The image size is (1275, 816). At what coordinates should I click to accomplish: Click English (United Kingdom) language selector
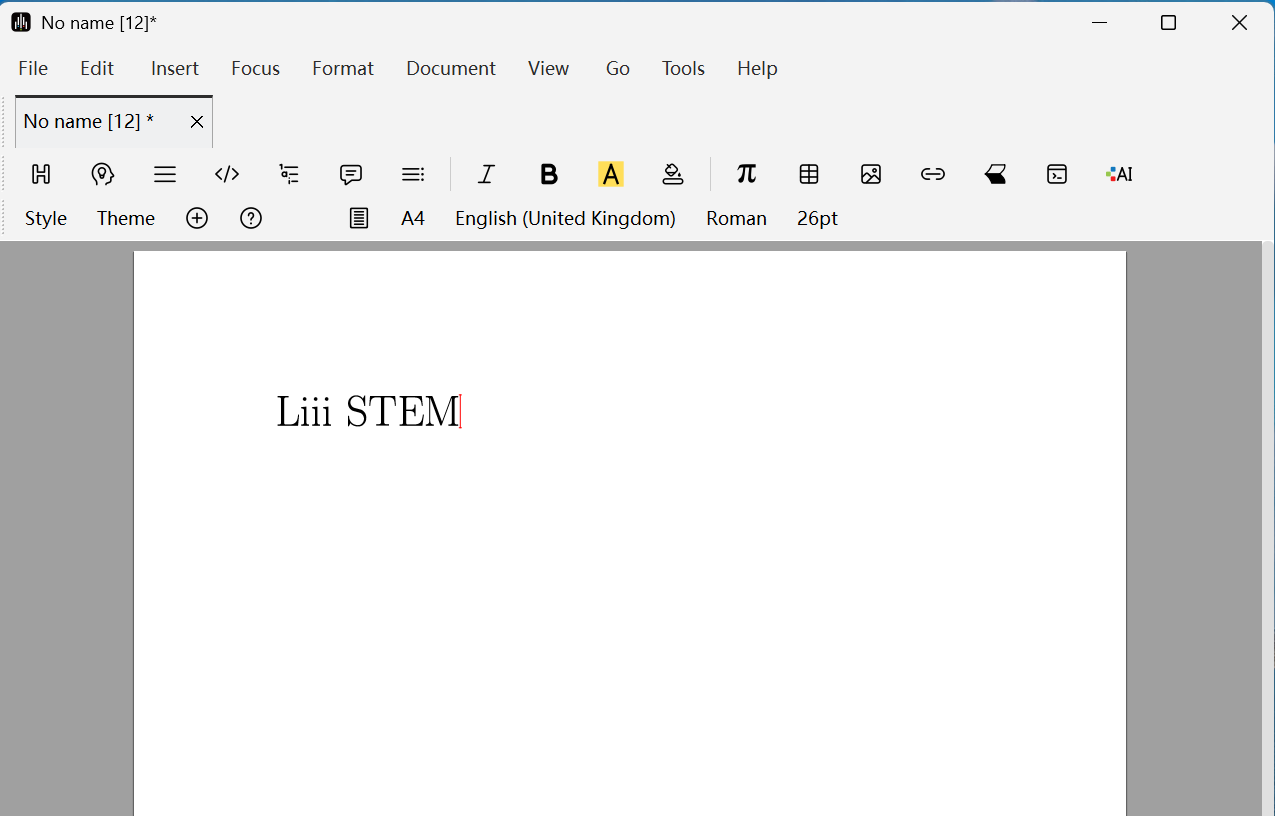click(565, 218)
